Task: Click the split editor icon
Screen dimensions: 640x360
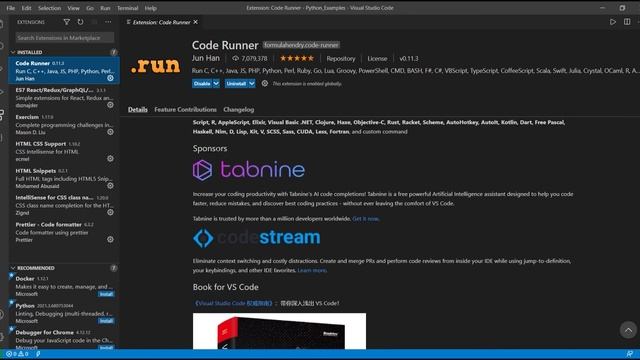Action: click(x=627, y=22)
